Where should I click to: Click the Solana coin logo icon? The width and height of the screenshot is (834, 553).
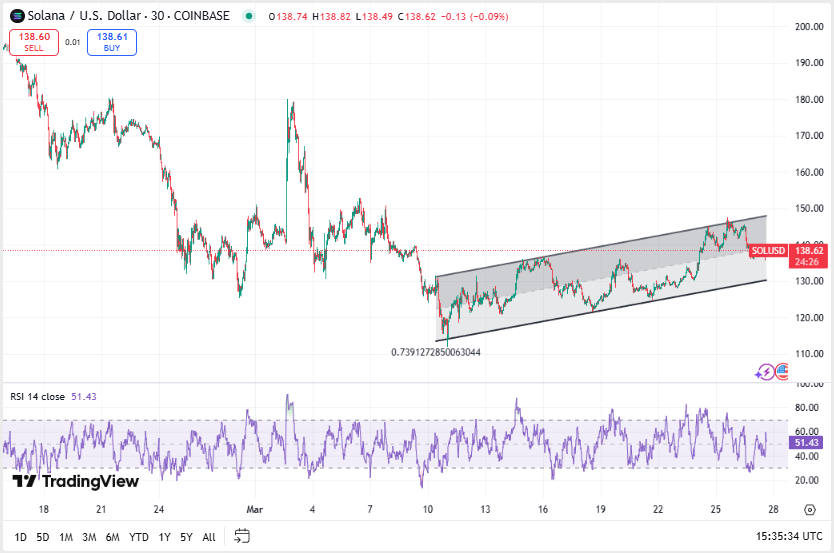17,16
